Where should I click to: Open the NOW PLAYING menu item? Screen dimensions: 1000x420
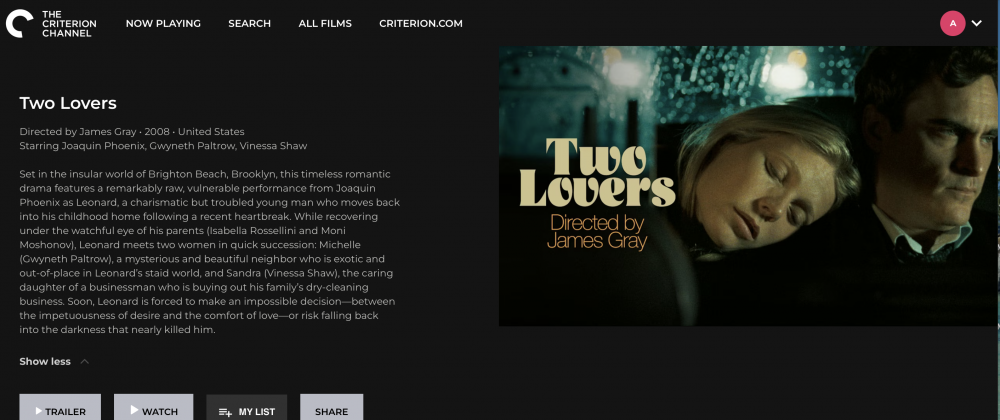tap(163, 24)
